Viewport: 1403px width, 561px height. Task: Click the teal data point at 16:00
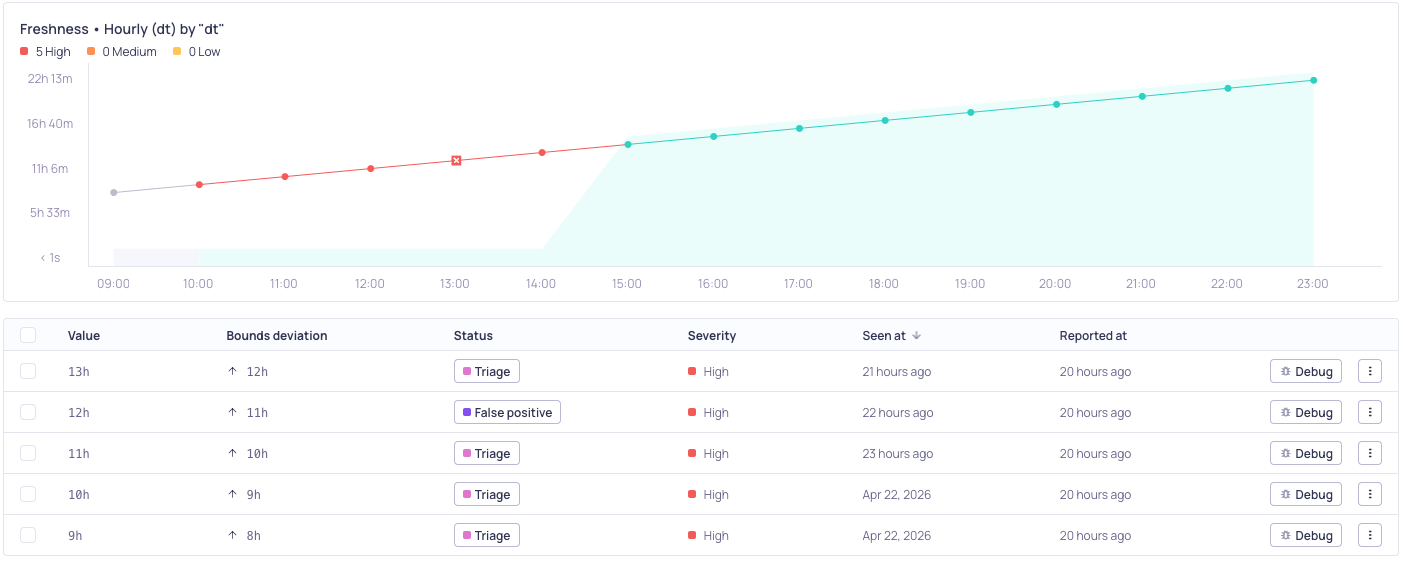[714, 136]
